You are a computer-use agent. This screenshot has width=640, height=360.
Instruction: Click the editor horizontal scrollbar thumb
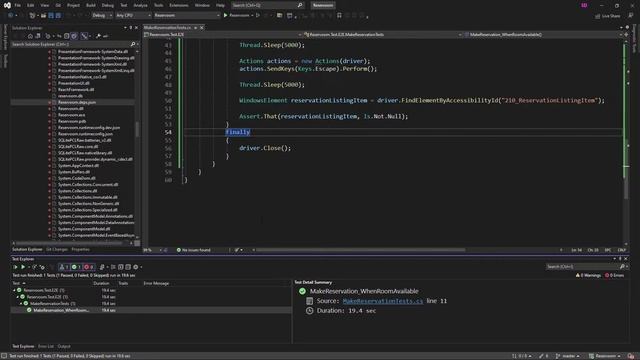(x=360, y=250)
